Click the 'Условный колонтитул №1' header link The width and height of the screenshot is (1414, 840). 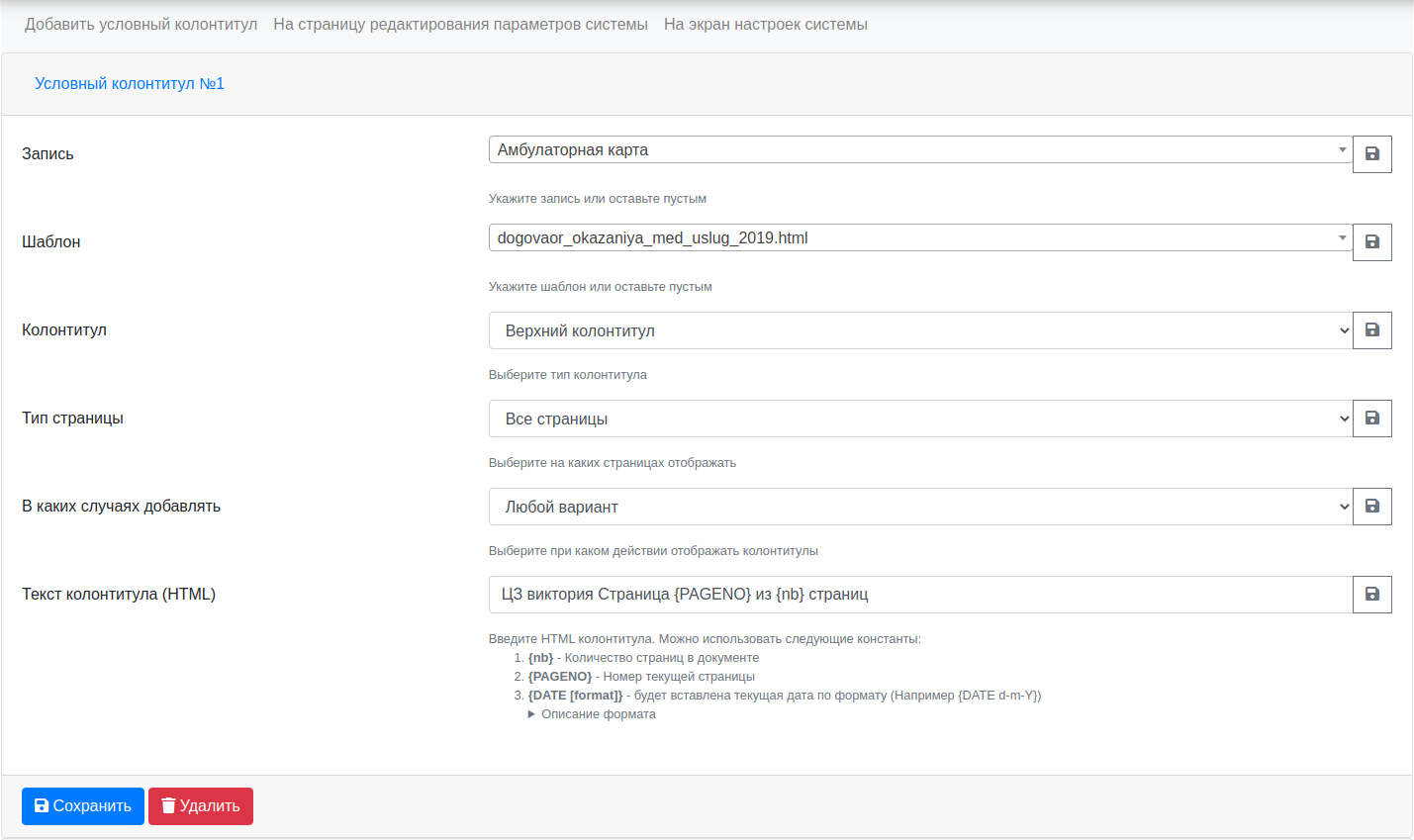(x=130, y=84)
